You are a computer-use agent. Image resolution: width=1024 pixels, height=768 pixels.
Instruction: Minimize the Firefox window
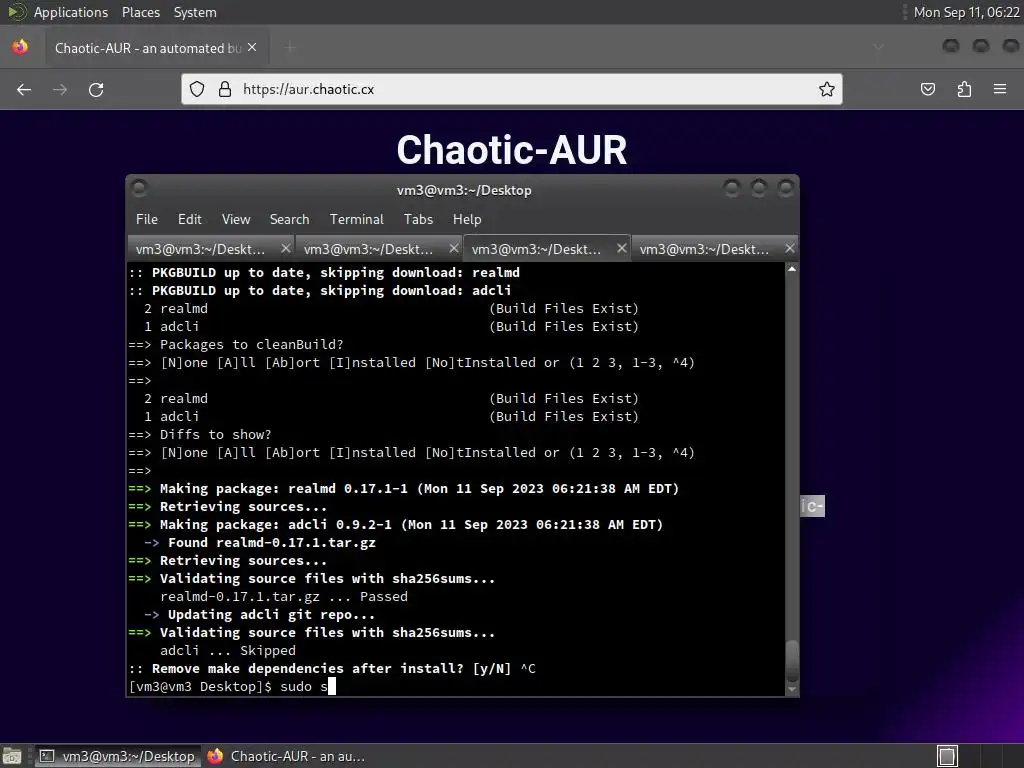click(x=951, y=46)
